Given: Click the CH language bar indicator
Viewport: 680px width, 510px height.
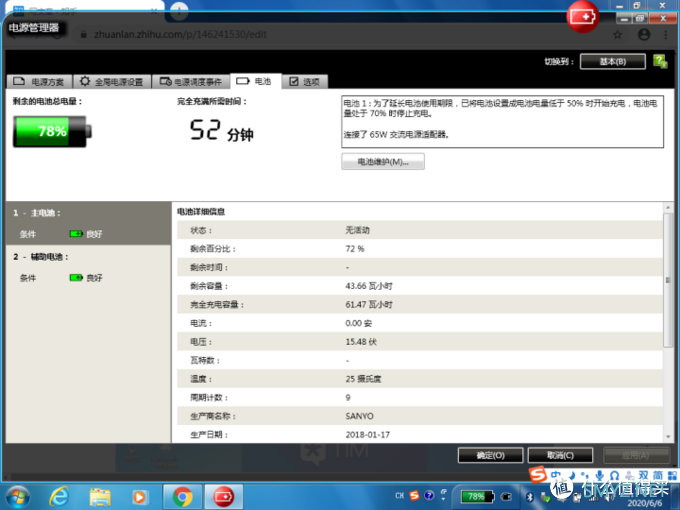Looking at the screenshot, I should pos(399,496).
